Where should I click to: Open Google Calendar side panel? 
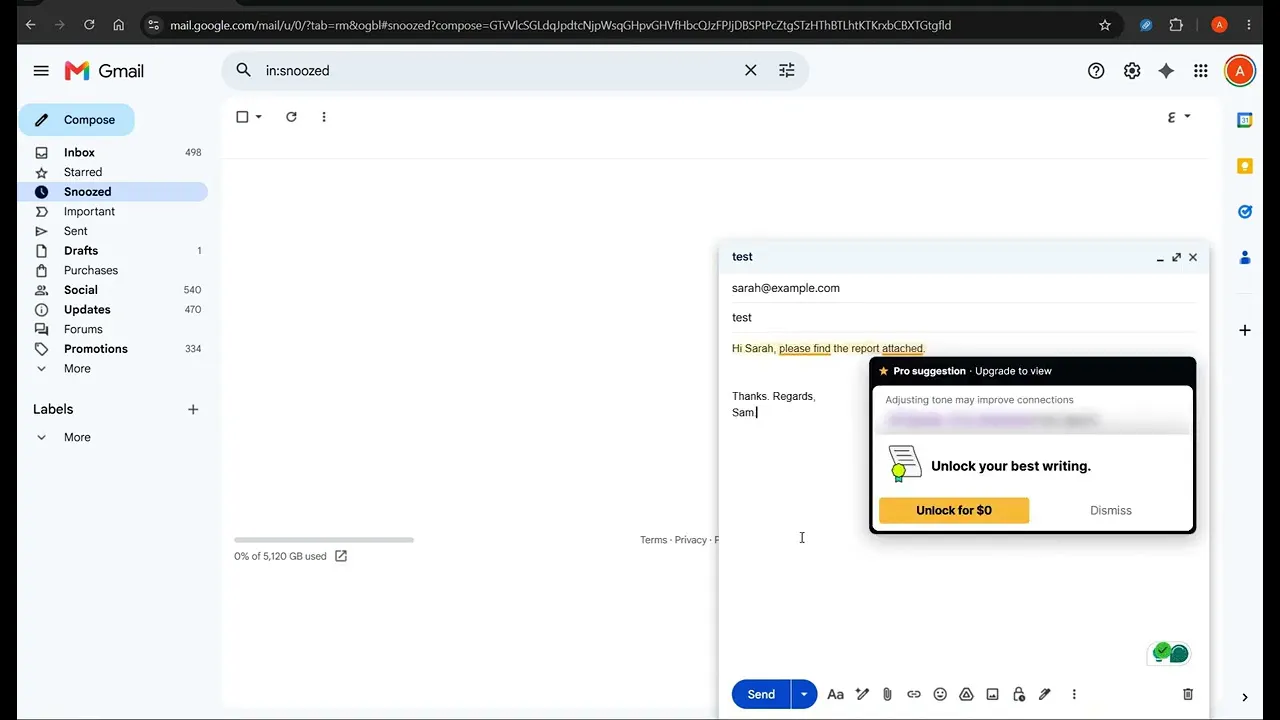click(1245, 120)
